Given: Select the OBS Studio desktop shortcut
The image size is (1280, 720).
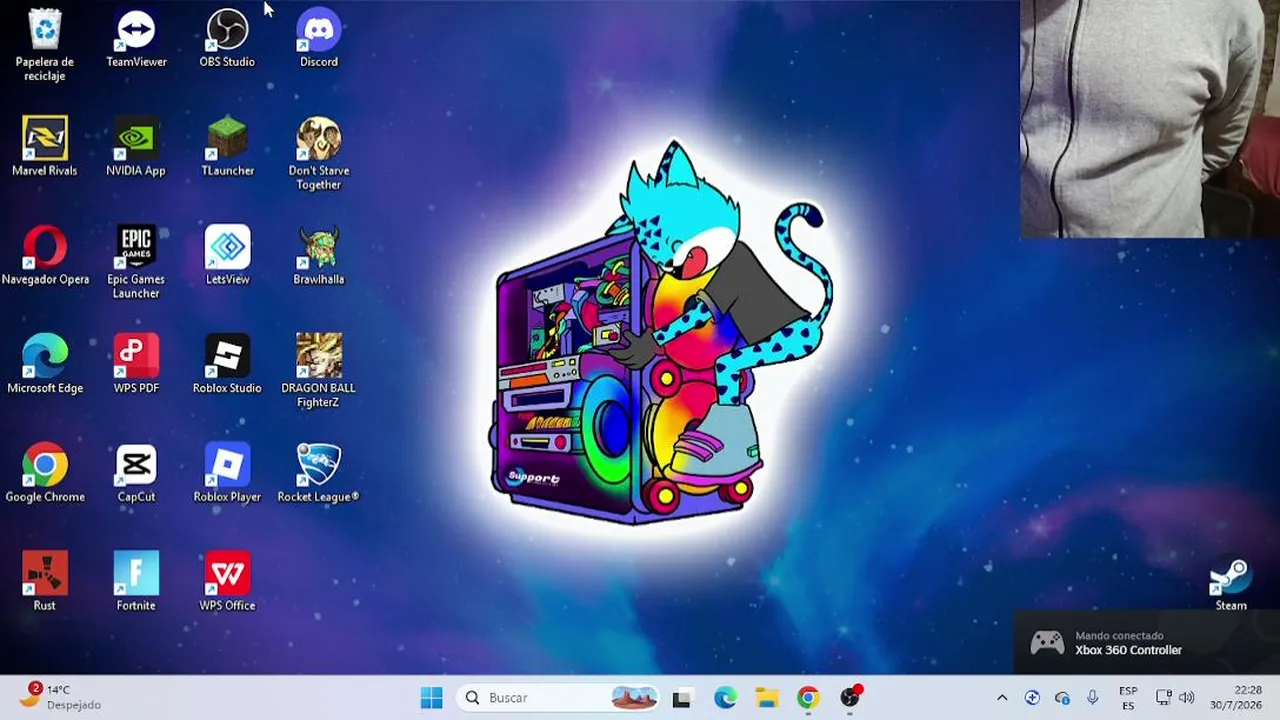Looking at the screenshot, I should [227, 39].
